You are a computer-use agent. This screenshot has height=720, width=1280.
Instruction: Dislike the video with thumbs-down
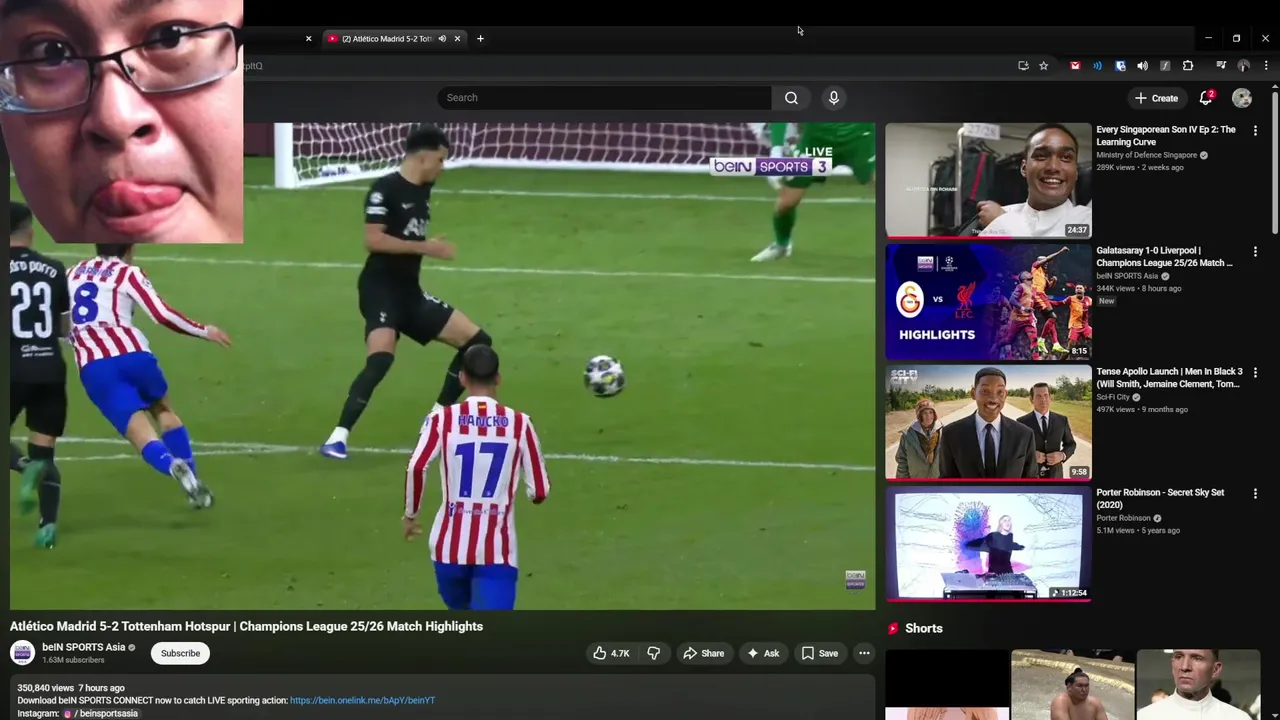pyautogui.click(x=654, y=653)
